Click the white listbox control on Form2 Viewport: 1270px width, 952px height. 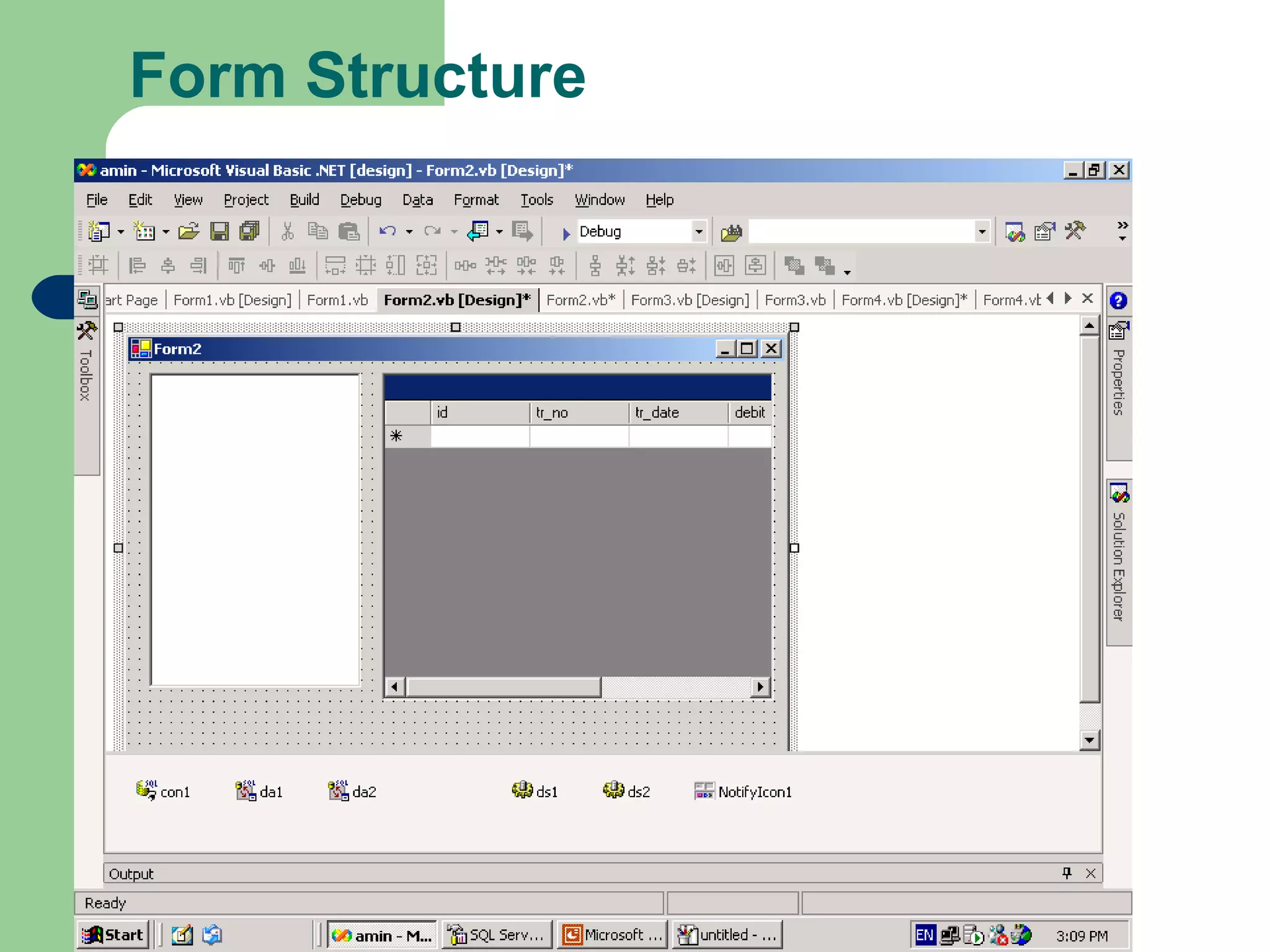[x=255, y=530]
